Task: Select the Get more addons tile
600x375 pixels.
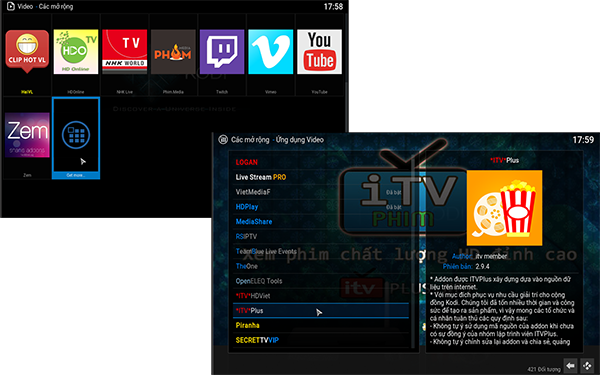Action: (76, 138)
